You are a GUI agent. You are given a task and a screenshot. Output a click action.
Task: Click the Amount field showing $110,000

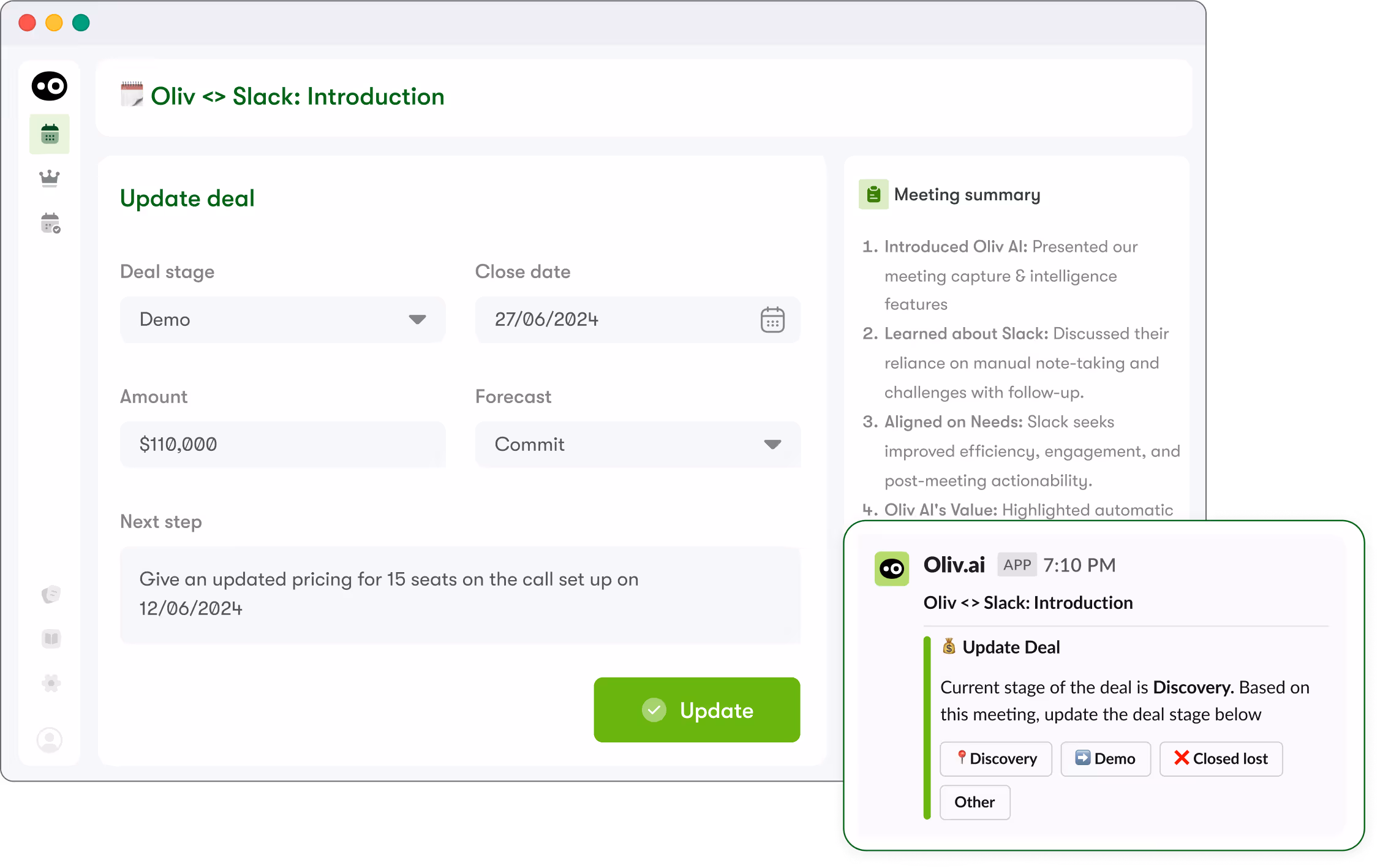tap(282, 445)
